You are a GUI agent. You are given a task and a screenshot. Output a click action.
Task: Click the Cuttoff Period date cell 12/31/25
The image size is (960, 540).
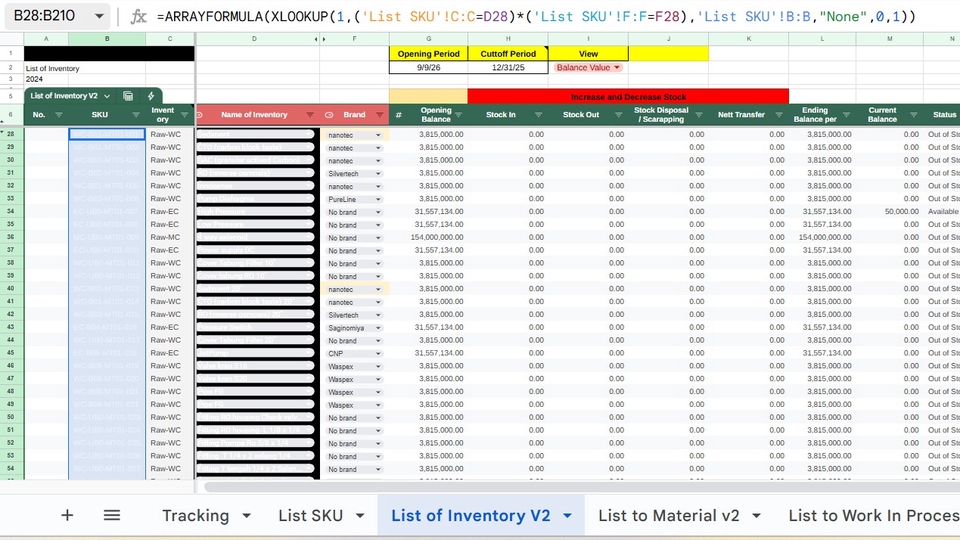(508, 67)
